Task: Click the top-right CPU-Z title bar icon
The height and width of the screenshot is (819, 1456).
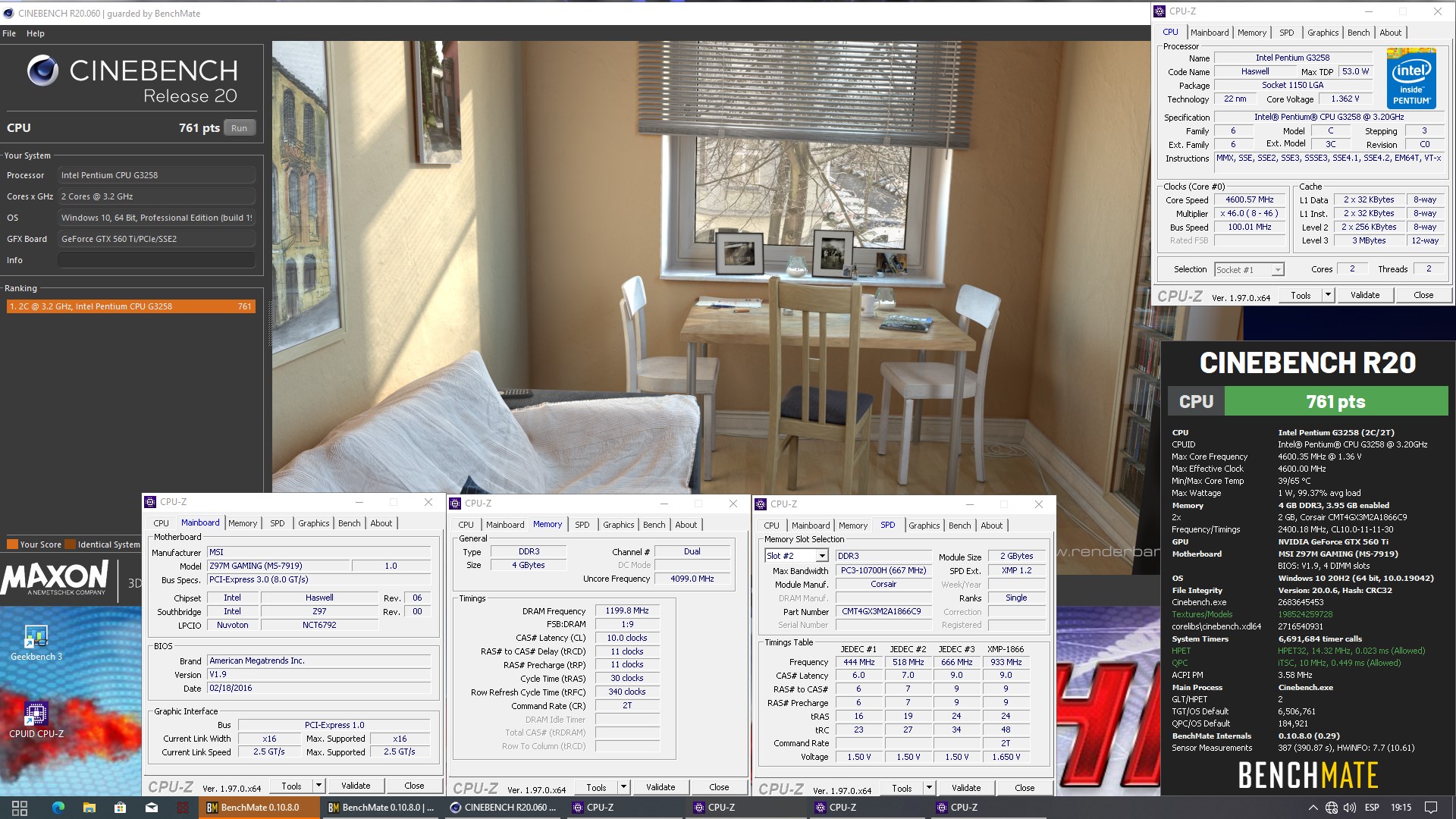Action: click(1159, 11)
